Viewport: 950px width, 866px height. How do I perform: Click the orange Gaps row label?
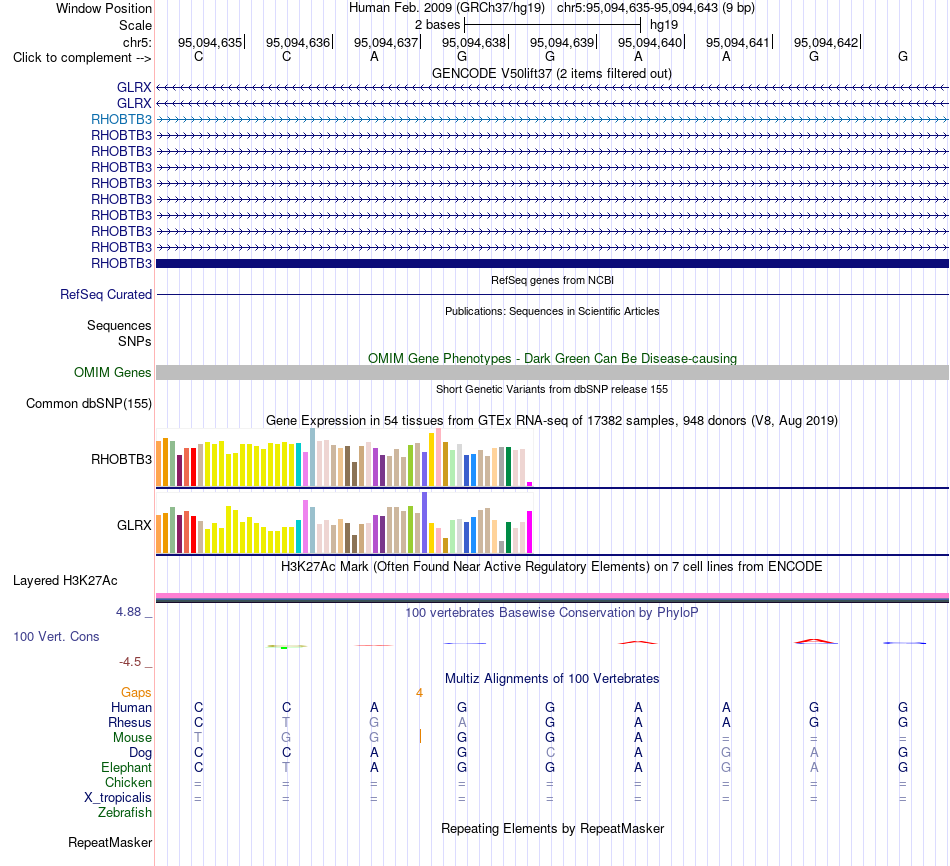point(136,693)
